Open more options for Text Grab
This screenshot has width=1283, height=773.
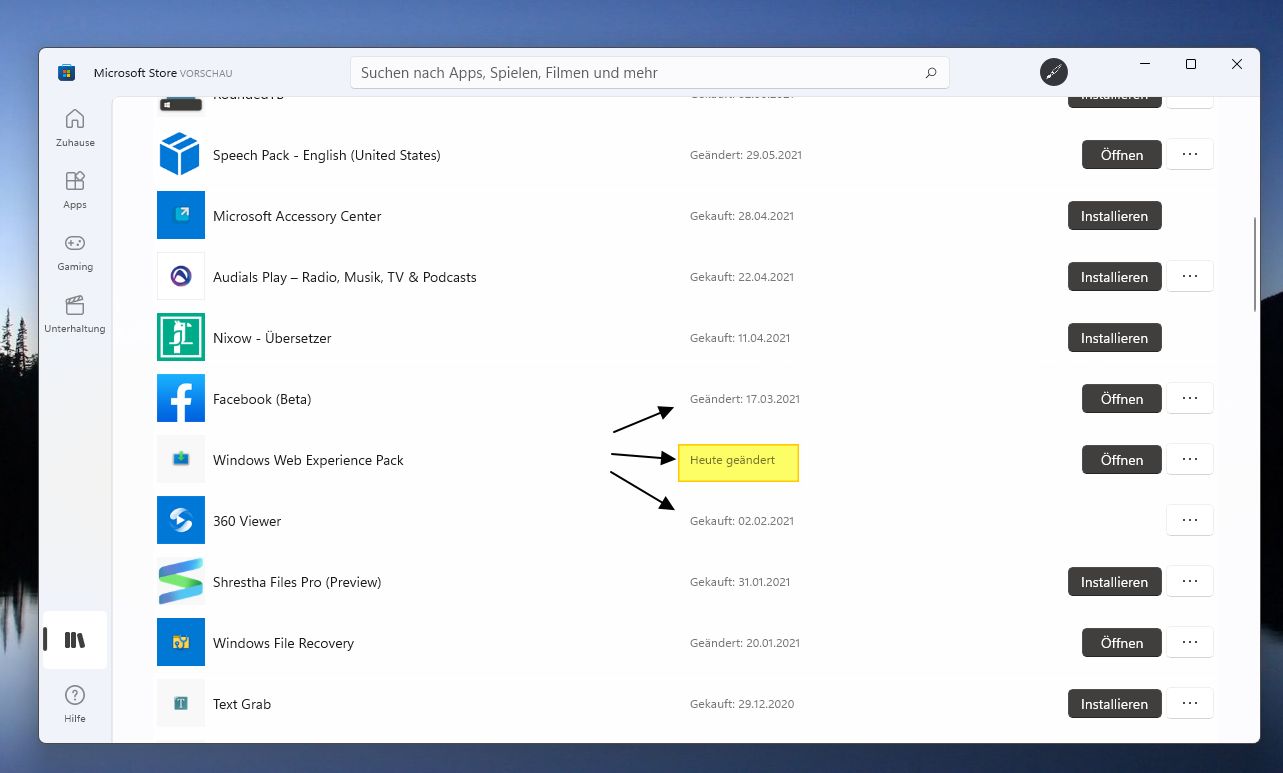tap(1190, 703)
